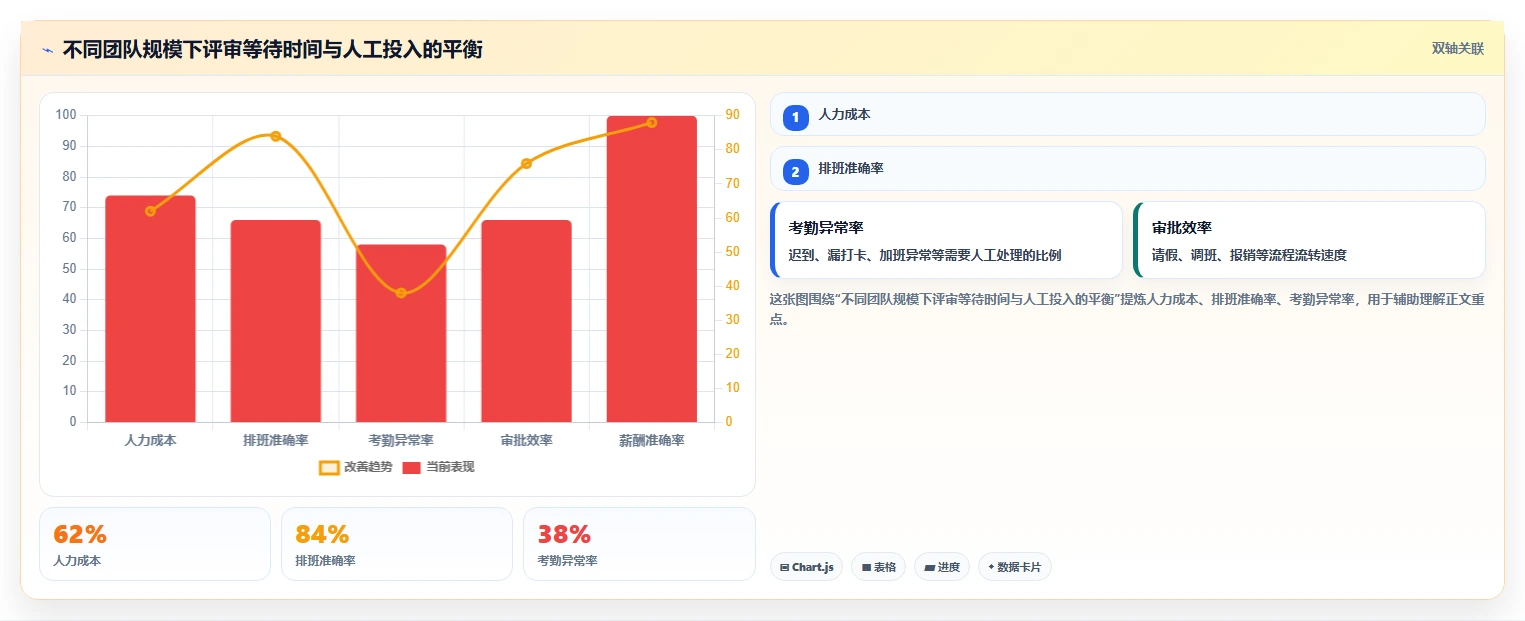Select the 人力成本 red bar

[150, 309]
